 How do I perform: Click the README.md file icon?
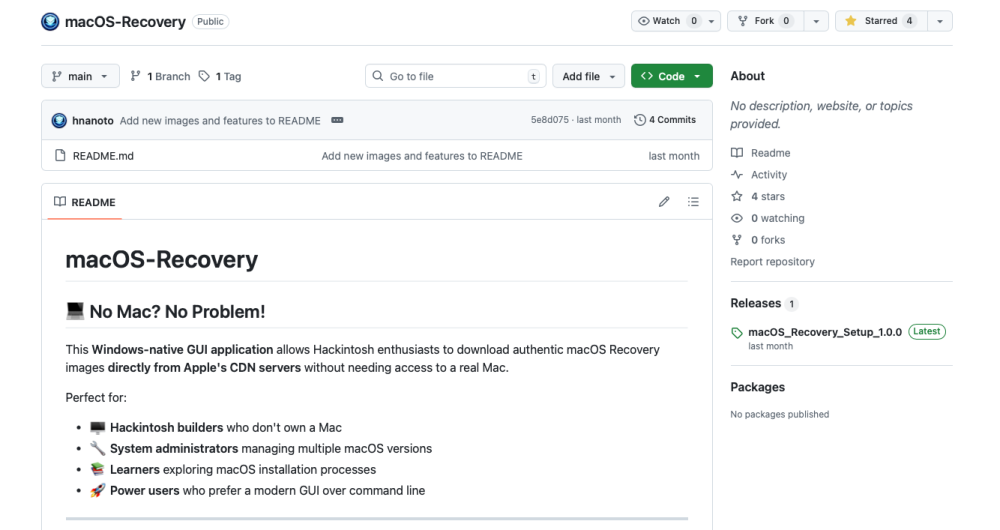point(60,156)
